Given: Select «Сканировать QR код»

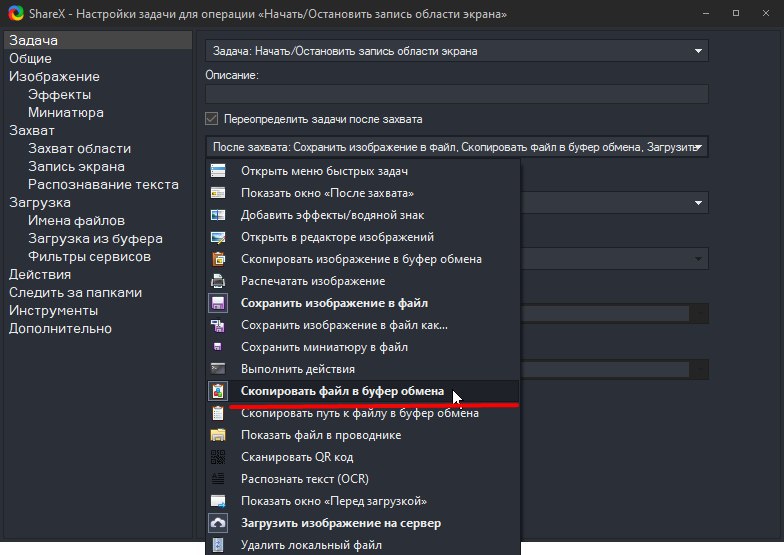Looking at the screenshot, I should tap(363, 456).
